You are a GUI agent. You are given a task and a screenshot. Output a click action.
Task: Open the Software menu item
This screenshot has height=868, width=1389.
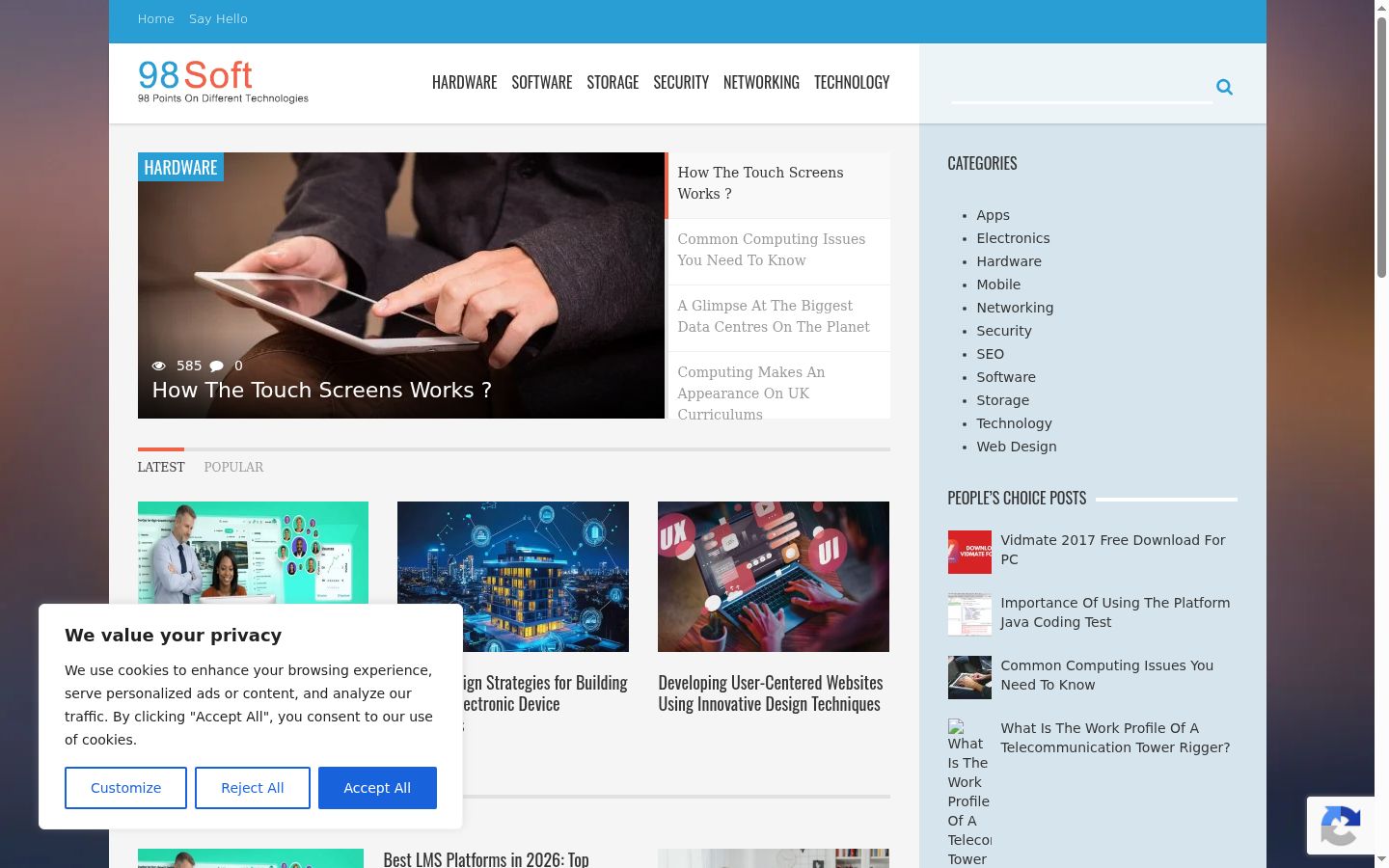(542, 82)
